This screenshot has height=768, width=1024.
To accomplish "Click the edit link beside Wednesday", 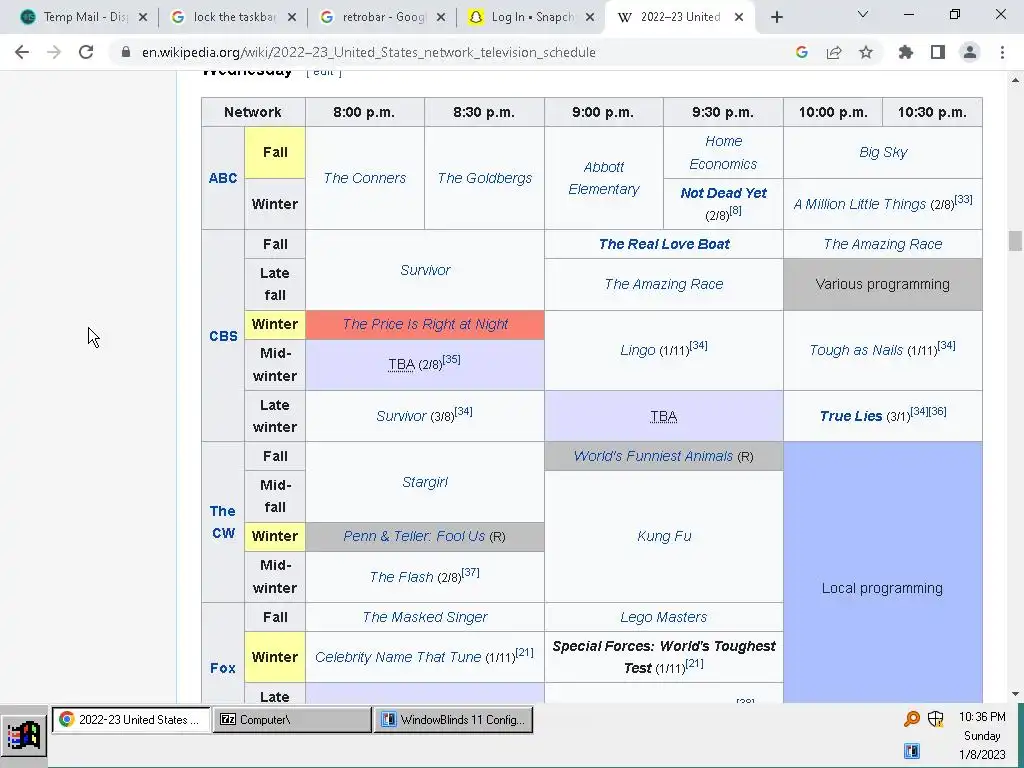I will click(x=323, y=72).
